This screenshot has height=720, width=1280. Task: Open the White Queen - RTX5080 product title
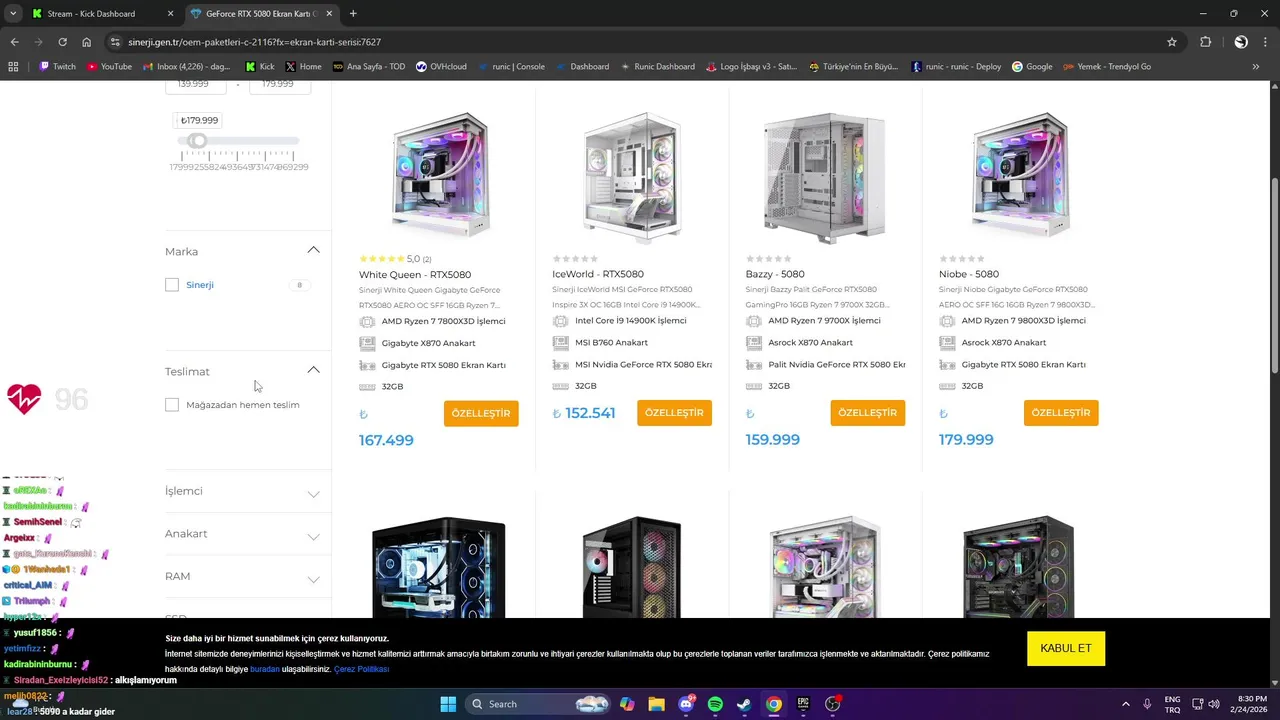pos(415,274)
